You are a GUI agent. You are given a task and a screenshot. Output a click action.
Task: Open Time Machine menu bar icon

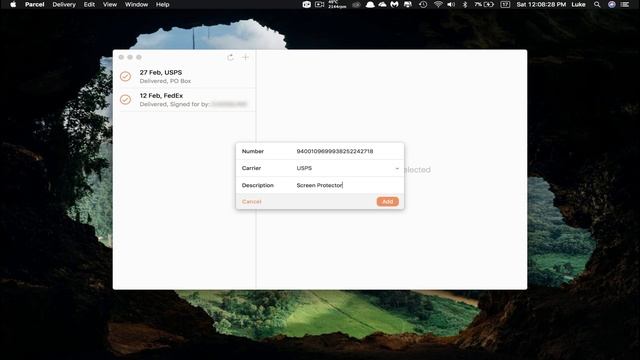click(423, 4)
